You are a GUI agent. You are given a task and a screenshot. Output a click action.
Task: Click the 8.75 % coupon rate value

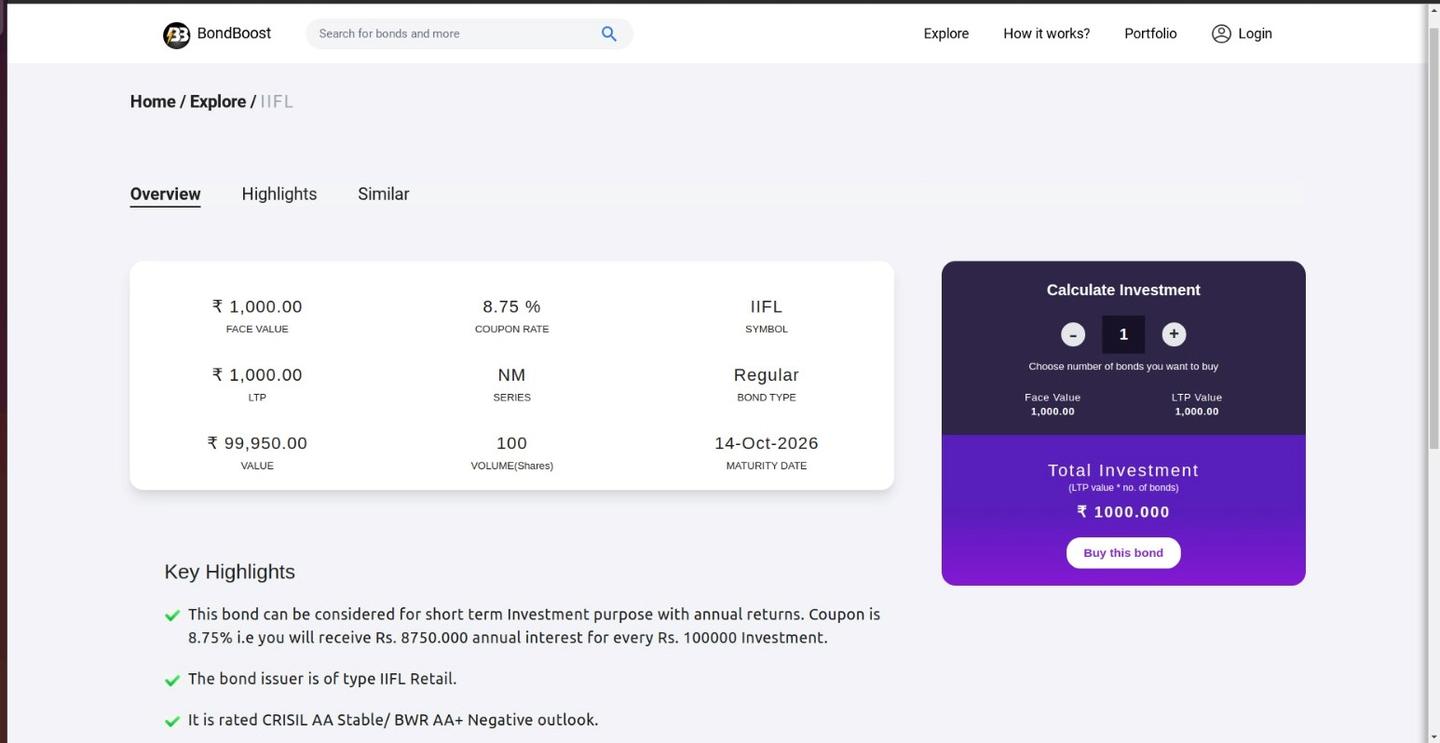coord(511,307)
